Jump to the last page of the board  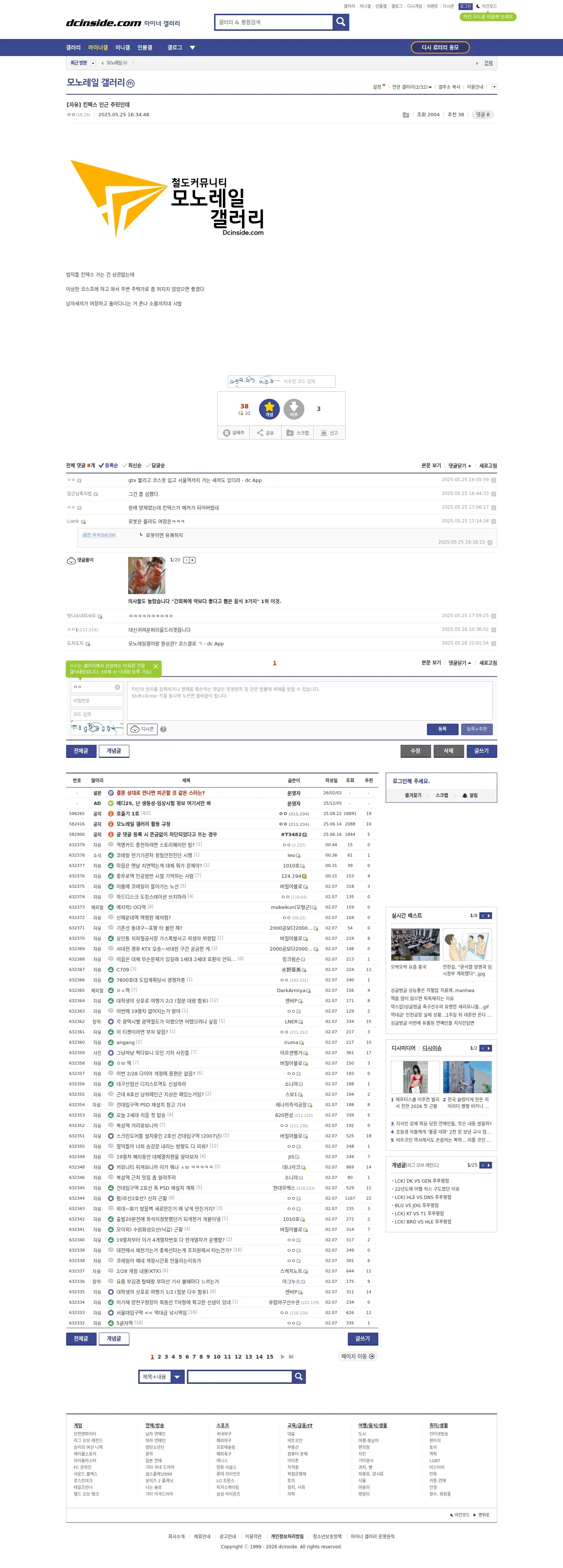(291, 1356)
